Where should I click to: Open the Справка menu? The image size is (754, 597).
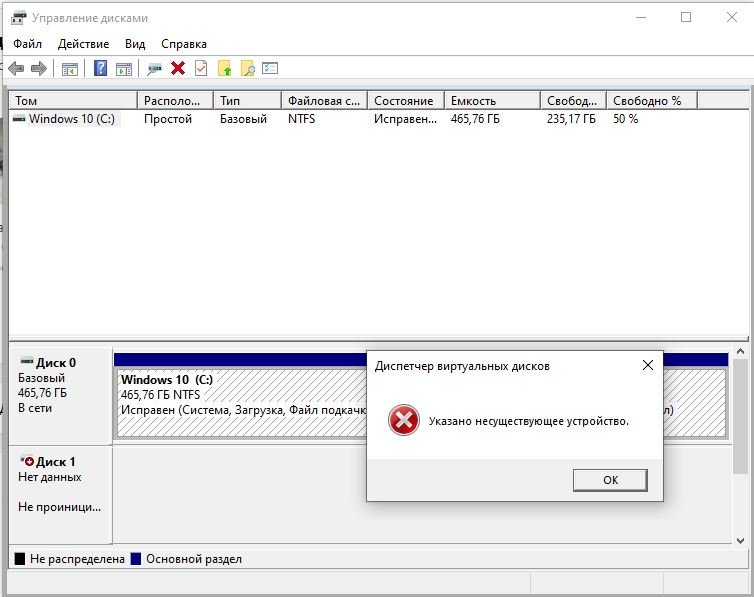click(184, 44)
